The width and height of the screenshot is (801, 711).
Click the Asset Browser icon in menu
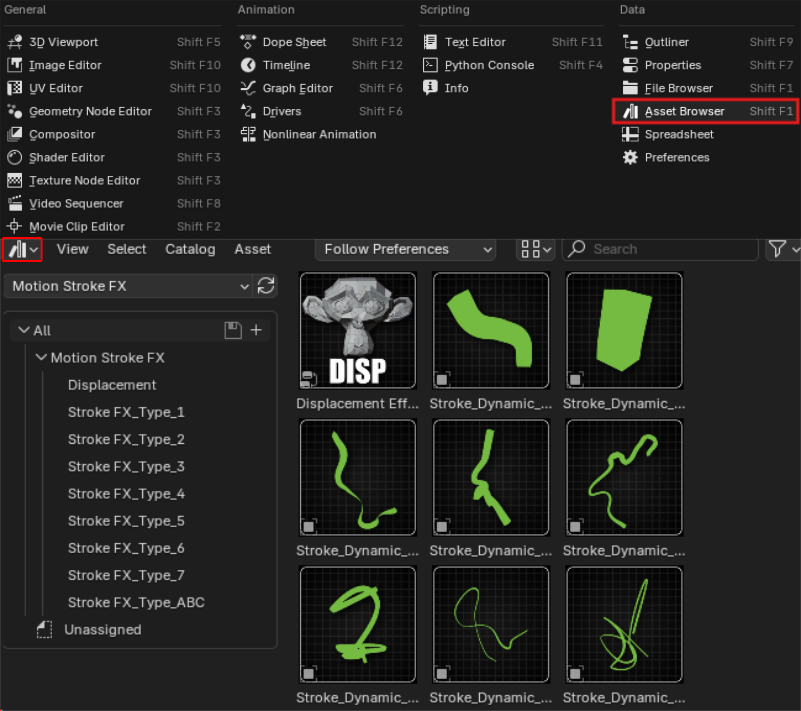[x=630, y=111]
